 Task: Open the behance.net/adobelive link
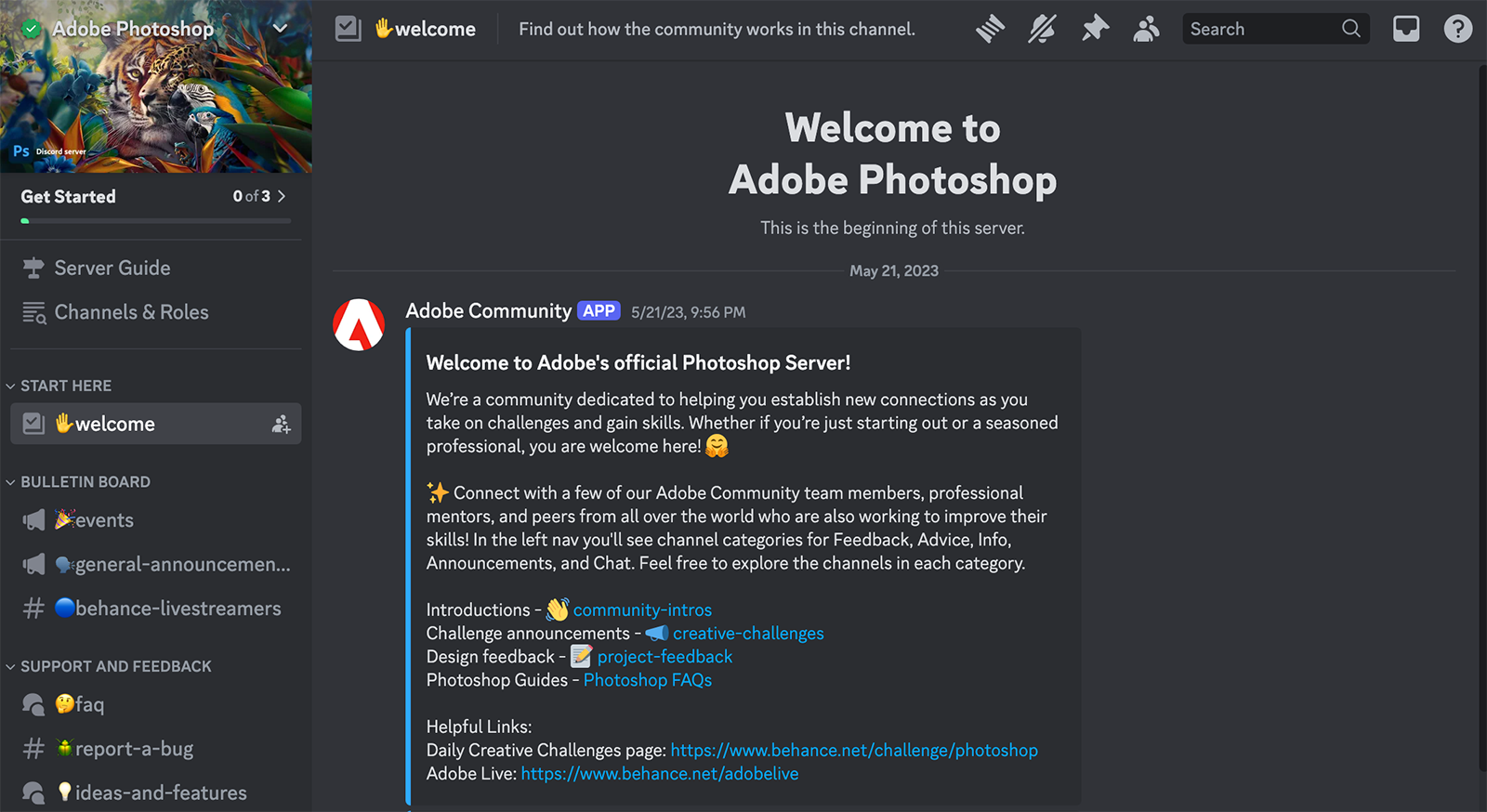click(x=660, y=773)
